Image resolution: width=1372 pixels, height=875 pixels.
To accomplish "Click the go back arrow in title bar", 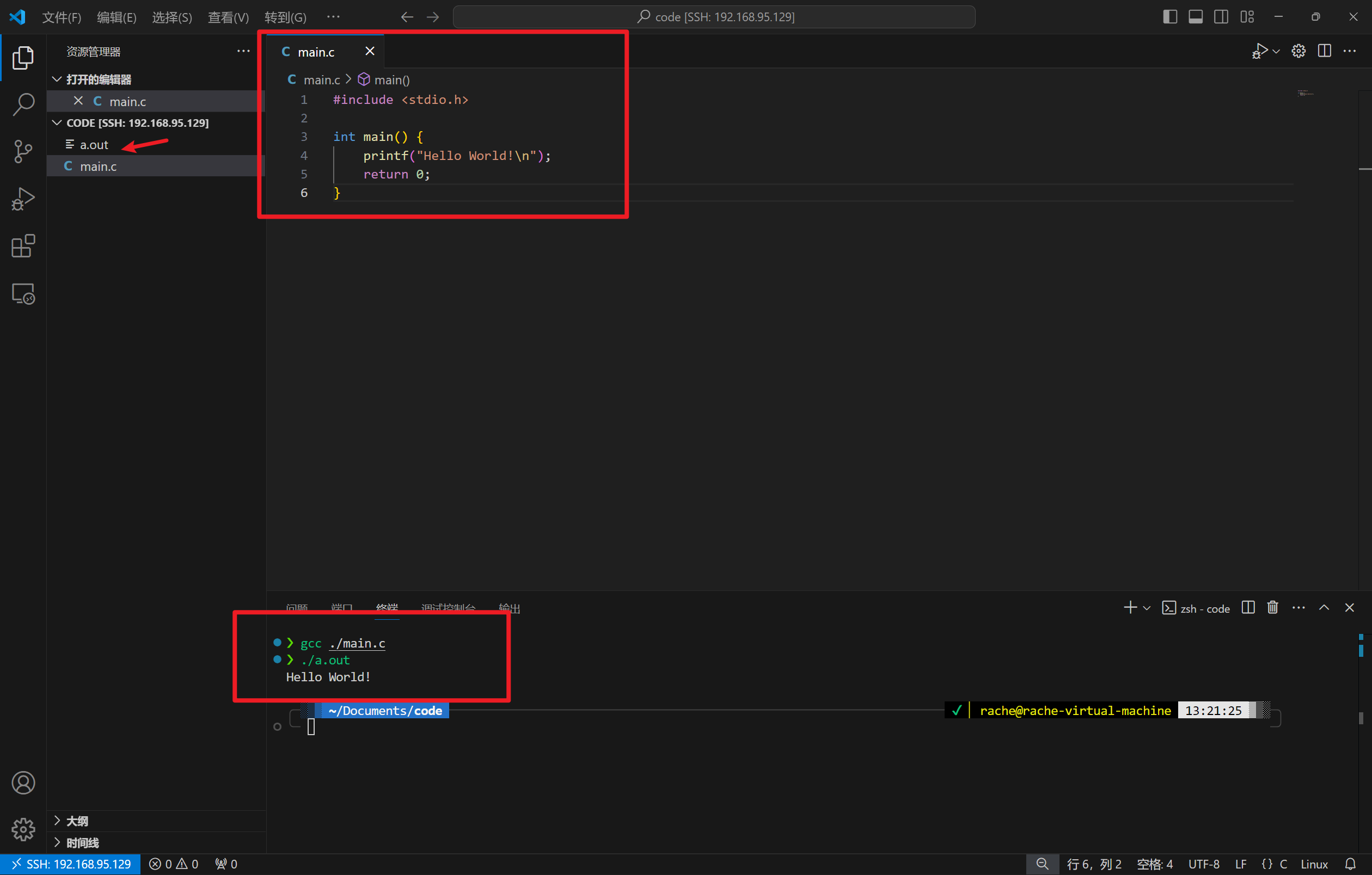I will pyautogui.click(x=407, y=17).
